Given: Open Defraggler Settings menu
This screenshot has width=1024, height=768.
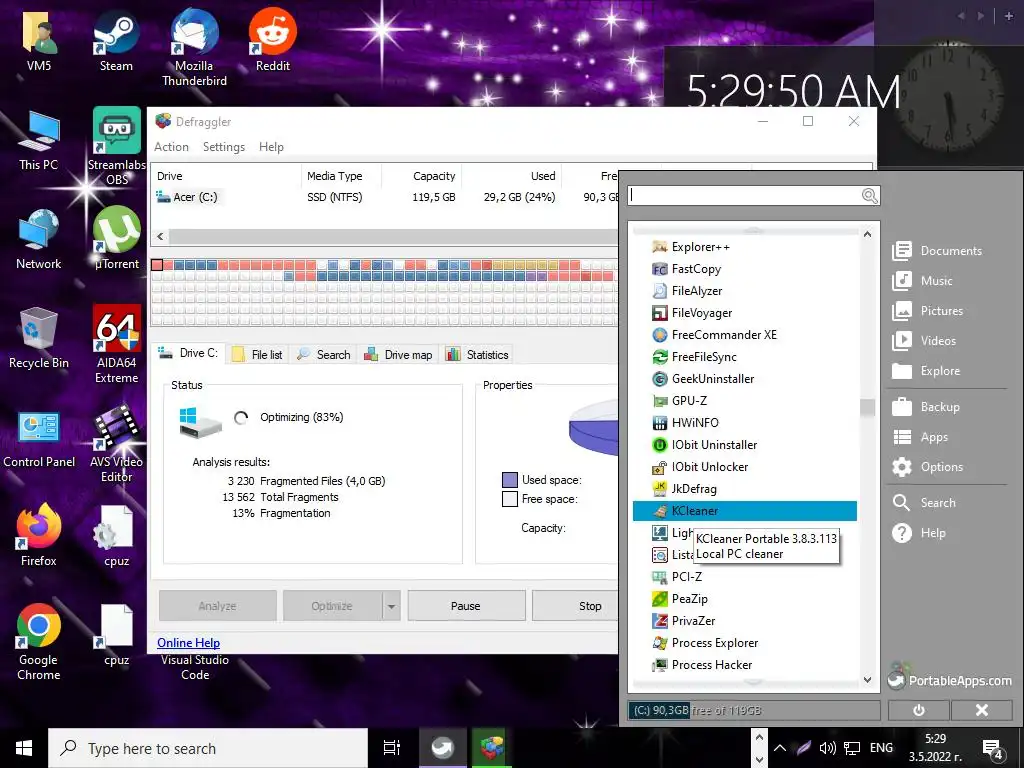Looking at the screenshot, I should tap(223, 147).
